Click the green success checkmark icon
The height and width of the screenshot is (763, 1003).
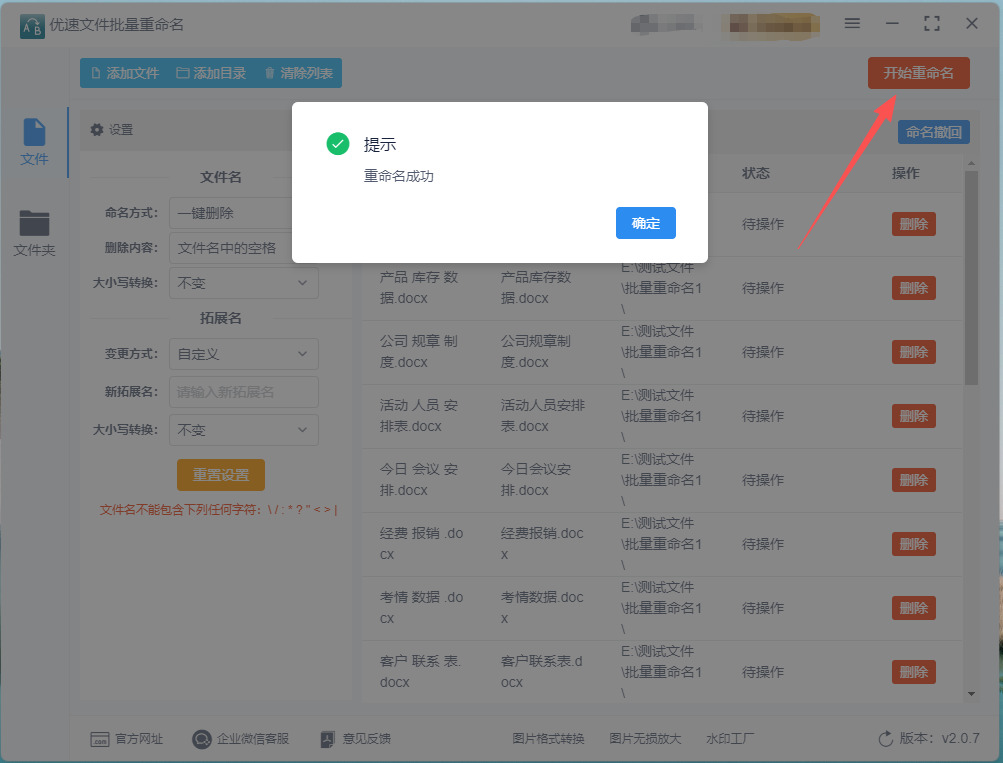[x=338, y=144]
